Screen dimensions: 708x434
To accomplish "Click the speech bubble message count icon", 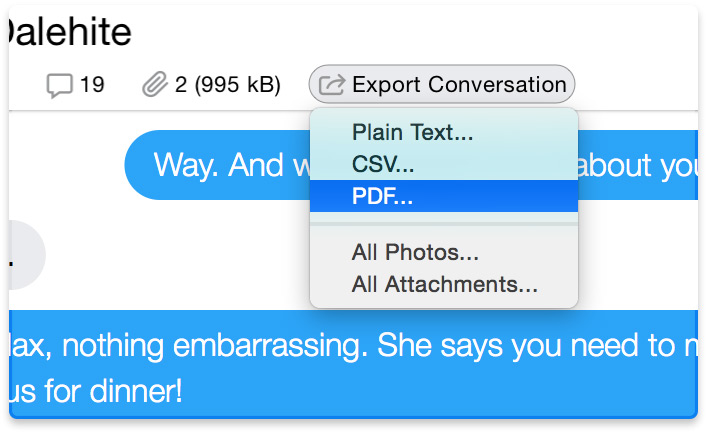I will pyautogui.click(x=60, y=85).
